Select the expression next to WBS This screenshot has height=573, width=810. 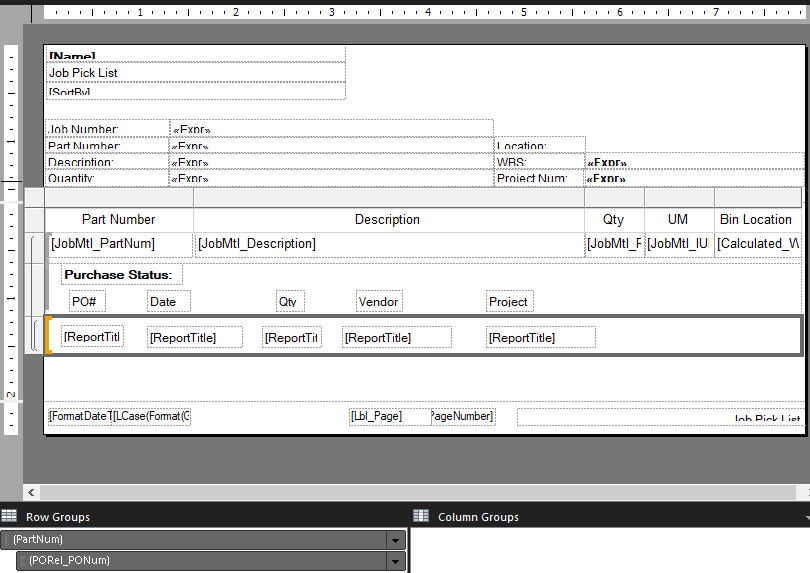(x=695, y=162)
